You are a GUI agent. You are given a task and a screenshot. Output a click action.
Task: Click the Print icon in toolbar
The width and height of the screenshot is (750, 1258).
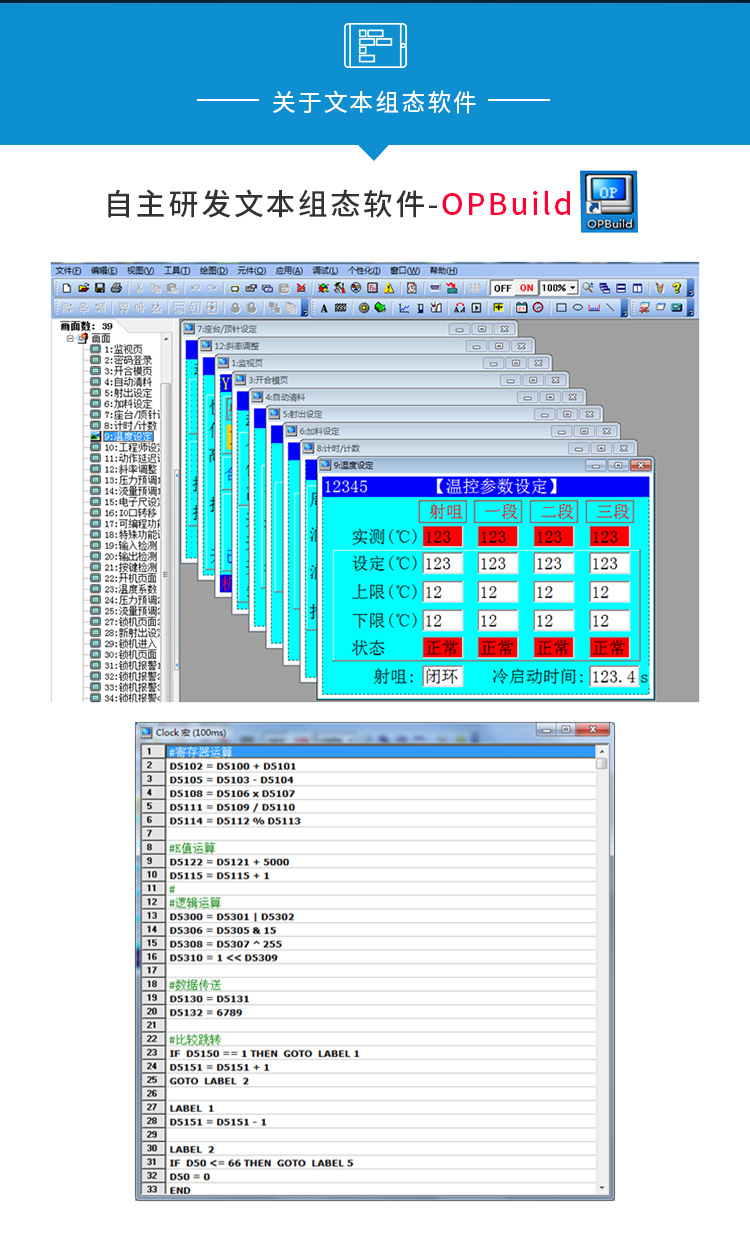click(115, 288)
